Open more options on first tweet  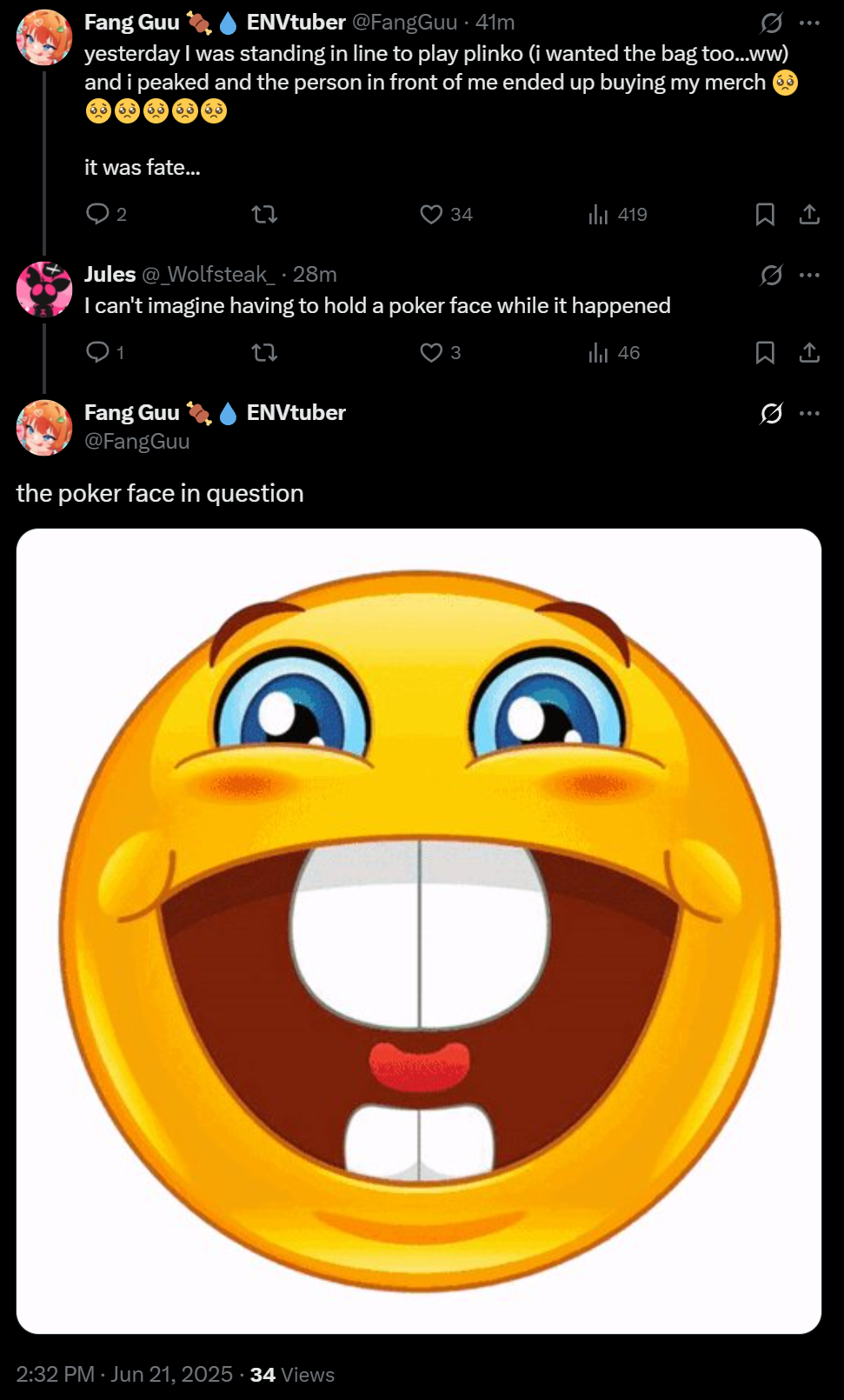coord(809,23)
